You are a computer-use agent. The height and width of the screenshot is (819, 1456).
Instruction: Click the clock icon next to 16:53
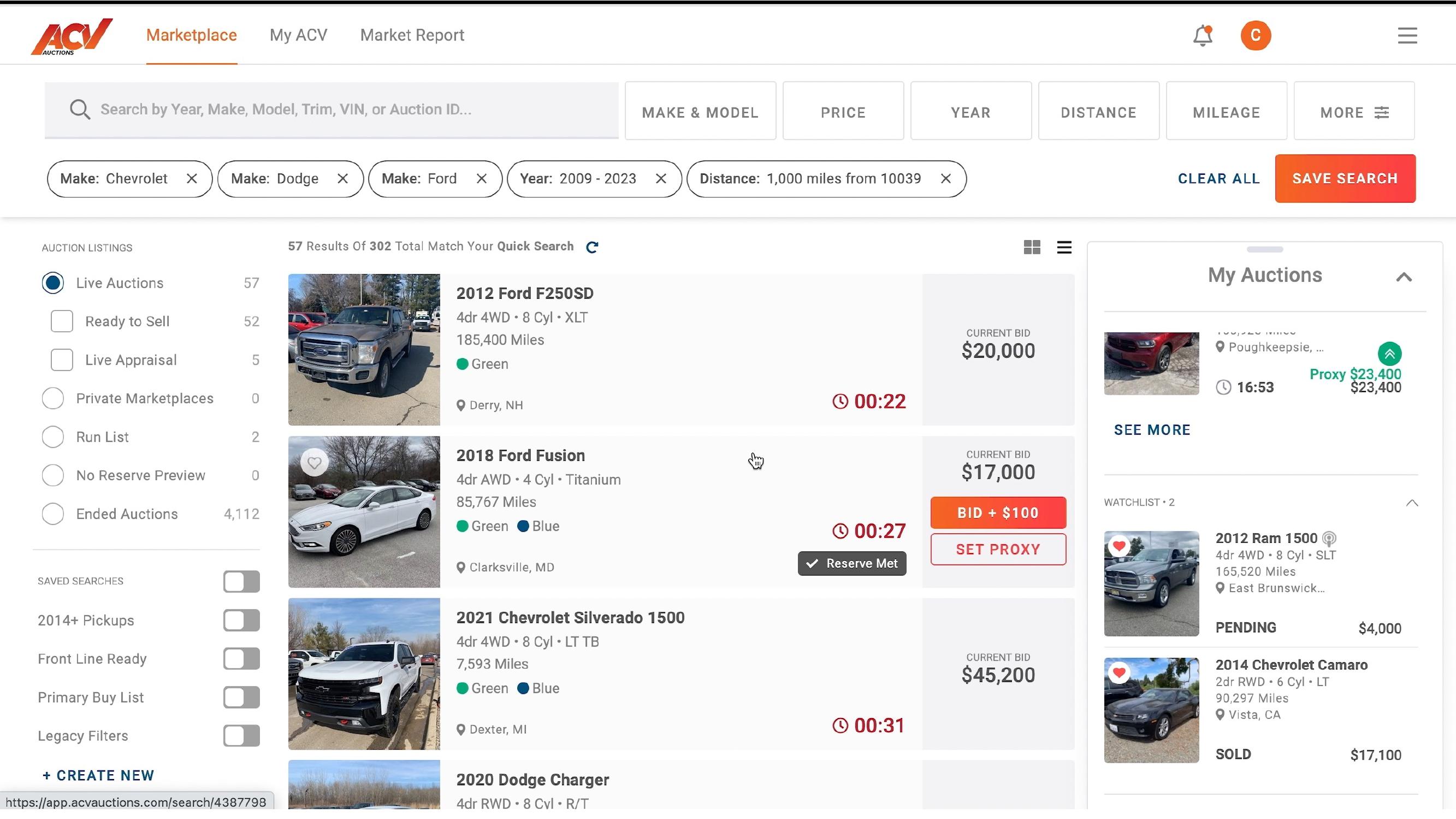pos(1223,387)
